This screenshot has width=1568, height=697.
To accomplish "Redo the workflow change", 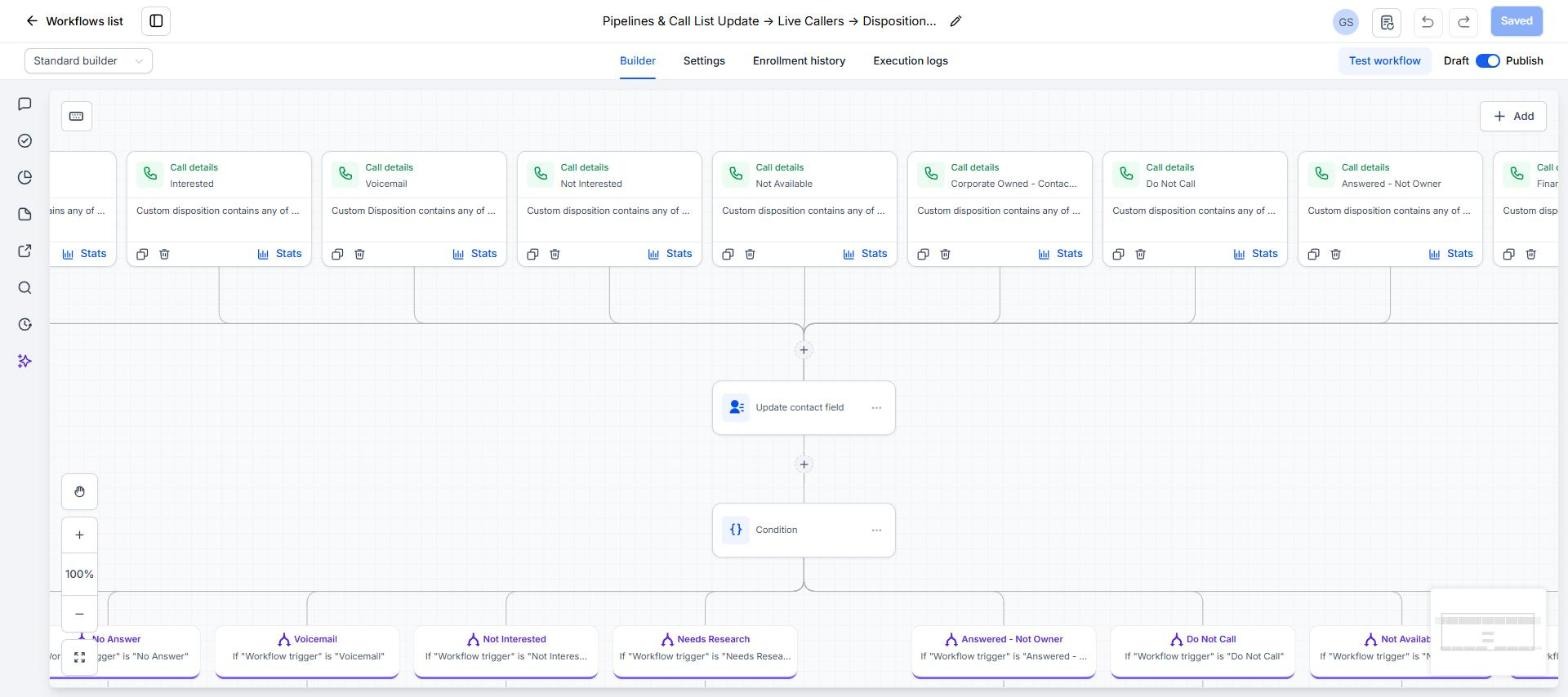I will click(x=1464, y=21).
